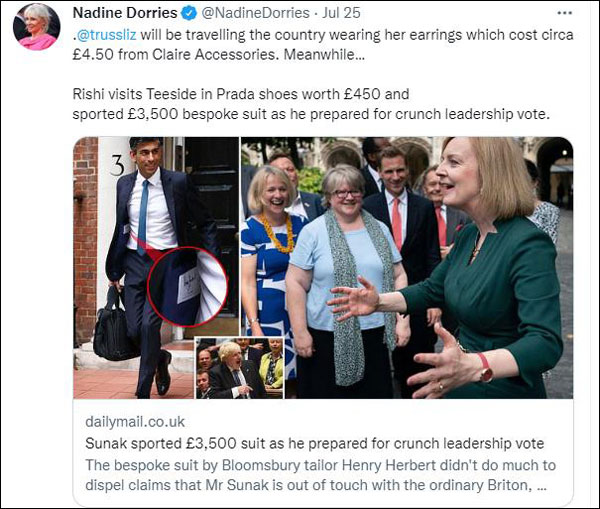
Task: Click the Jul 25 tweet timestamp
Action: (341, 14)
